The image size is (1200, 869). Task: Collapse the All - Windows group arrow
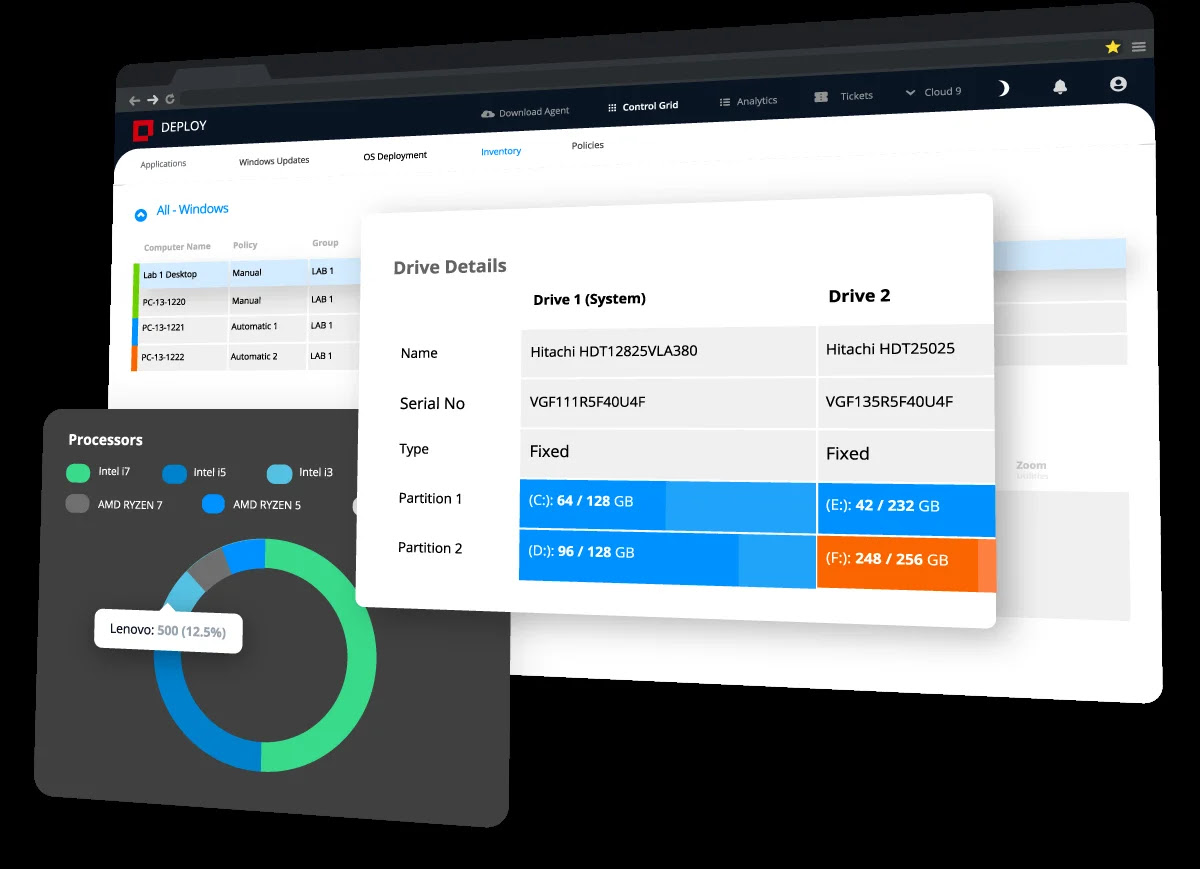tap(141, 215)
